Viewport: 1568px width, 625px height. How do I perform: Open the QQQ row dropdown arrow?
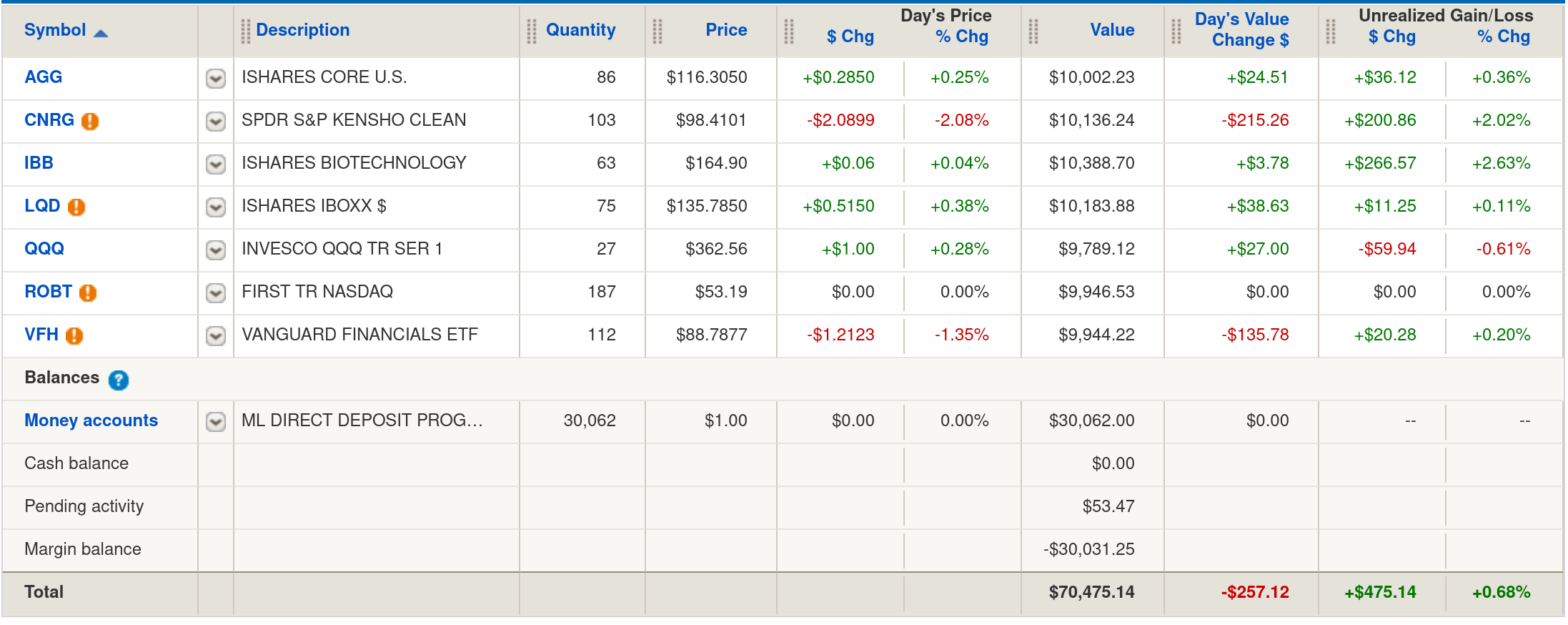click(x=216, y=250)
